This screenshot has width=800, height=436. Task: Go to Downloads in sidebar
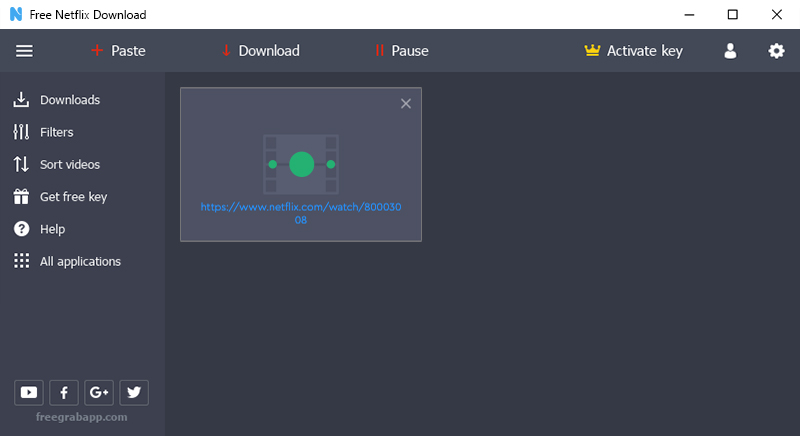tap(57, 100)
